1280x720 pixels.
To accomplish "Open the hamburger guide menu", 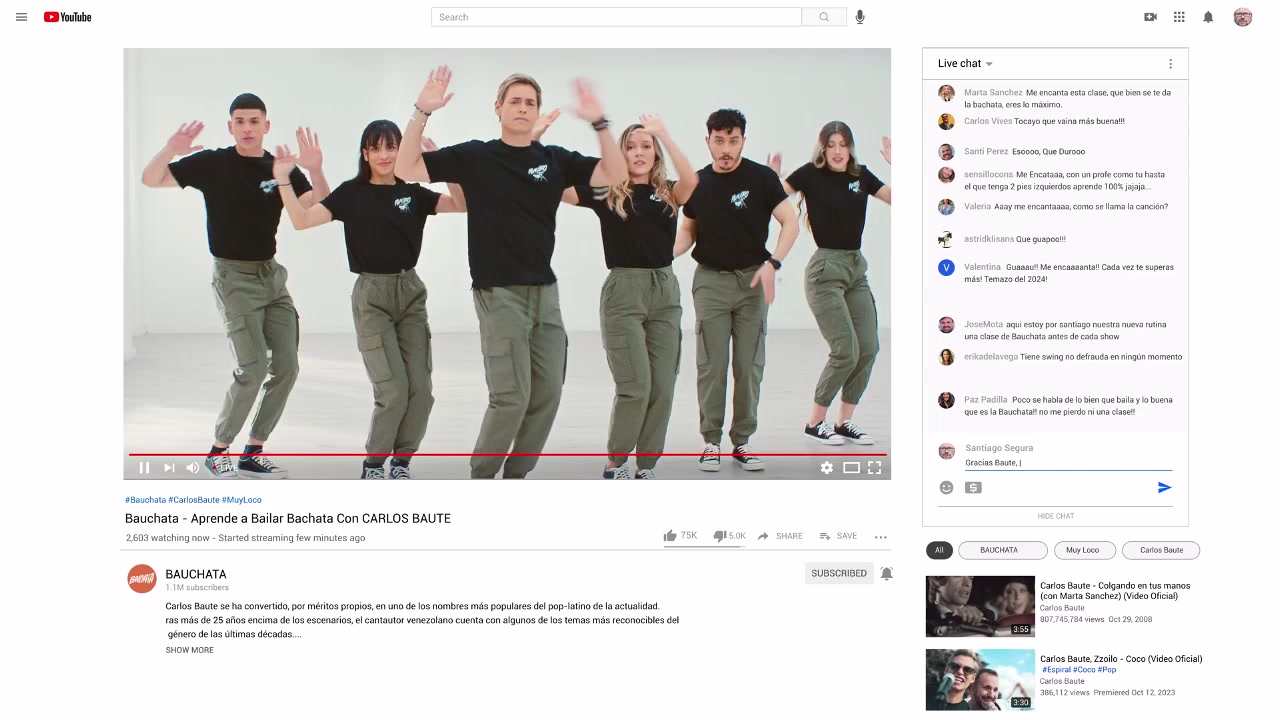I will pos(21,17).
